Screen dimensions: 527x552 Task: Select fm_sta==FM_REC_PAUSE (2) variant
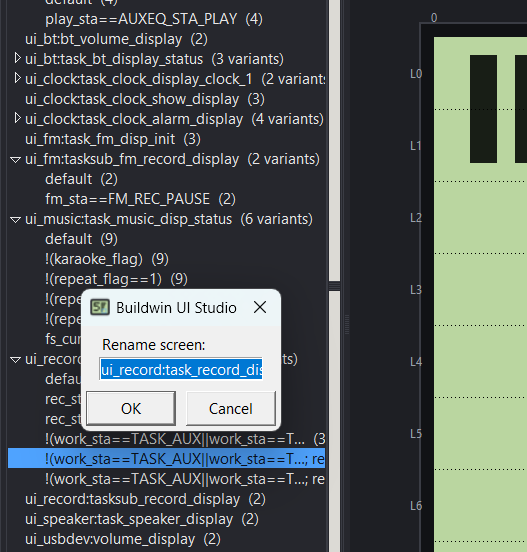click(x=140, y=199)
